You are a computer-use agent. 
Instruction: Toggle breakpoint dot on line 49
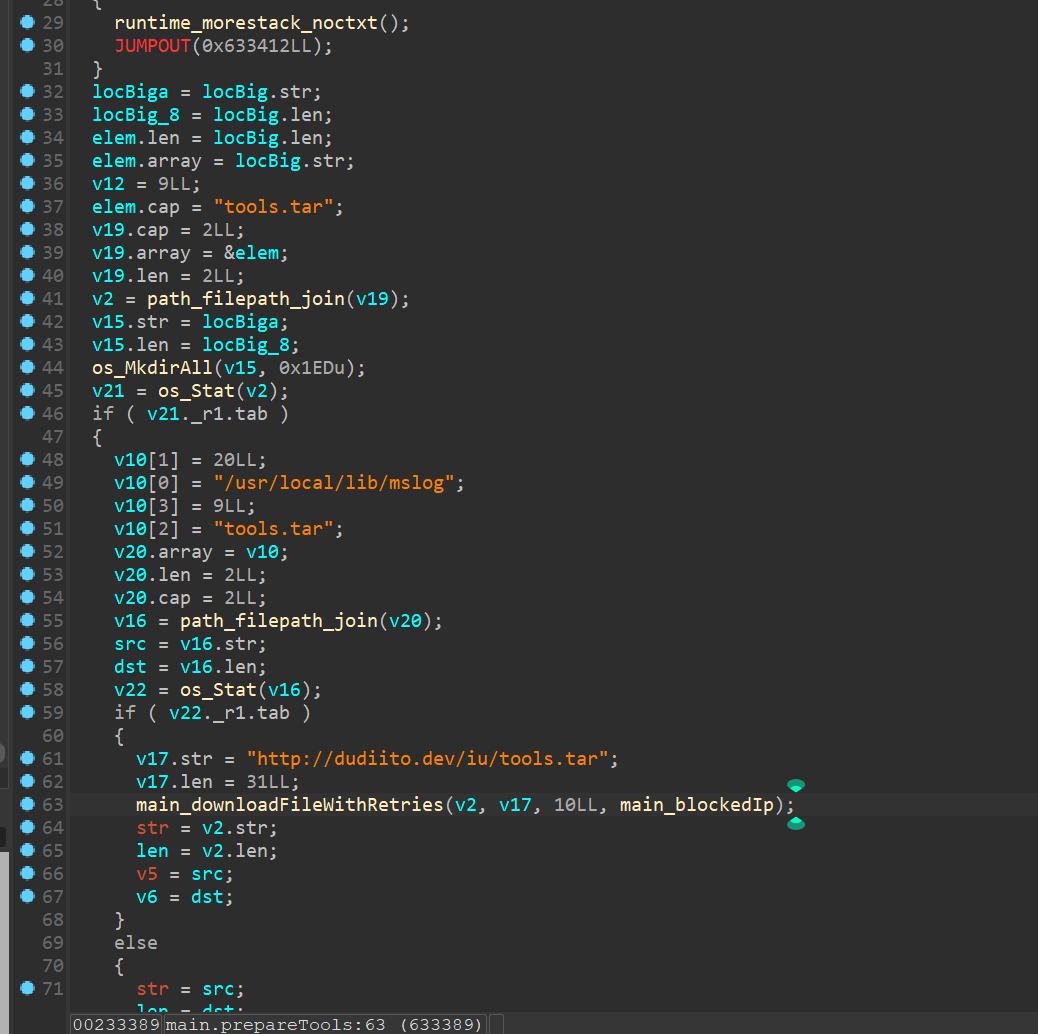pos(27,482)
